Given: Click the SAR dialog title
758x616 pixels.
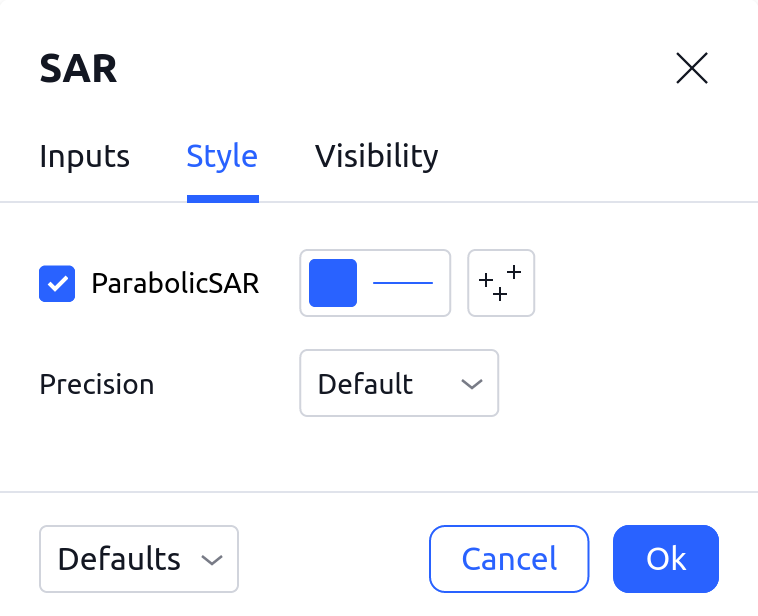Looking at the screenshot, I should 78,69.
